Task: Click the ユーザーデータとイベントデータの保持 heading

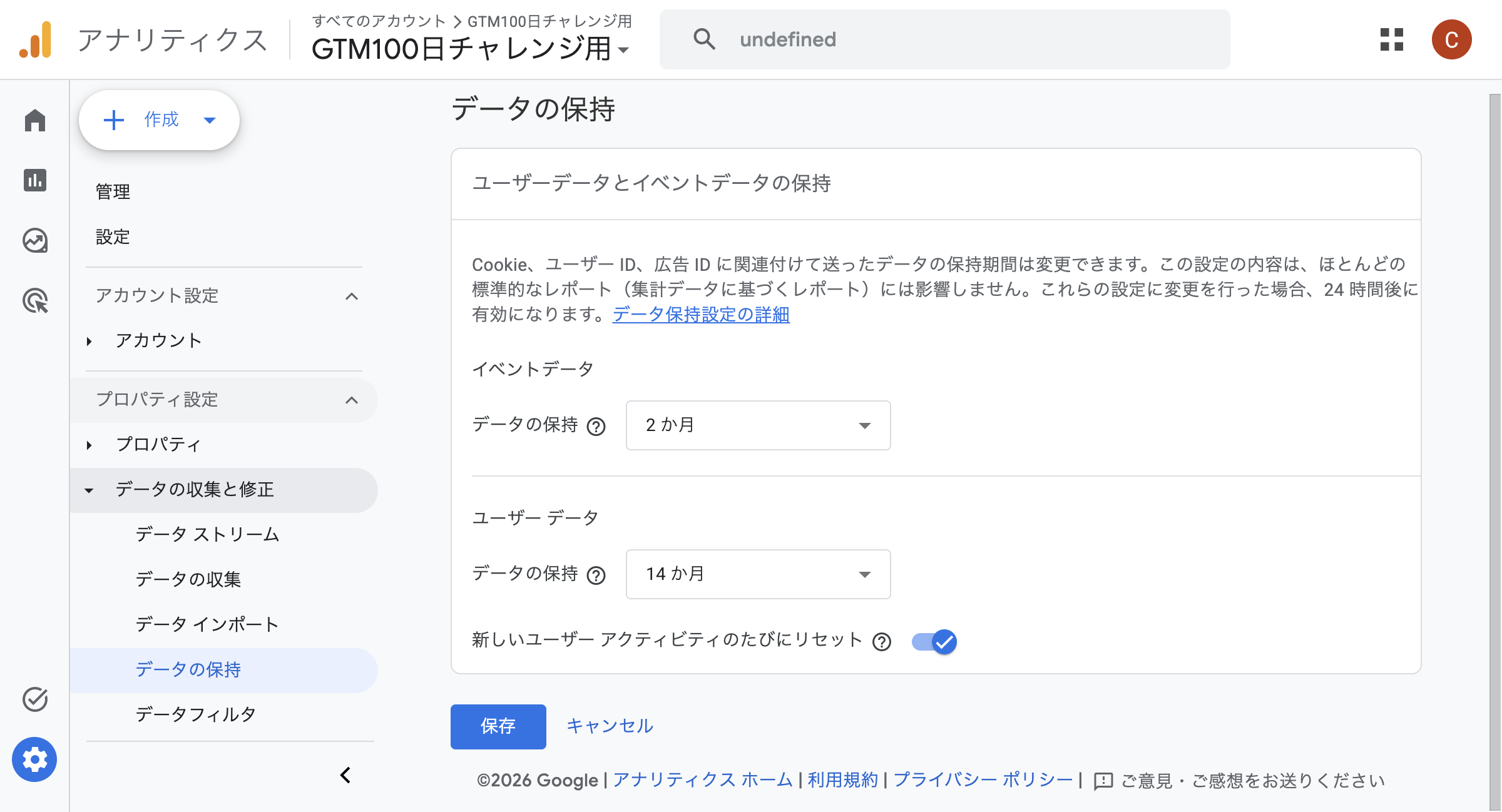Action: (x=651, y=183)
